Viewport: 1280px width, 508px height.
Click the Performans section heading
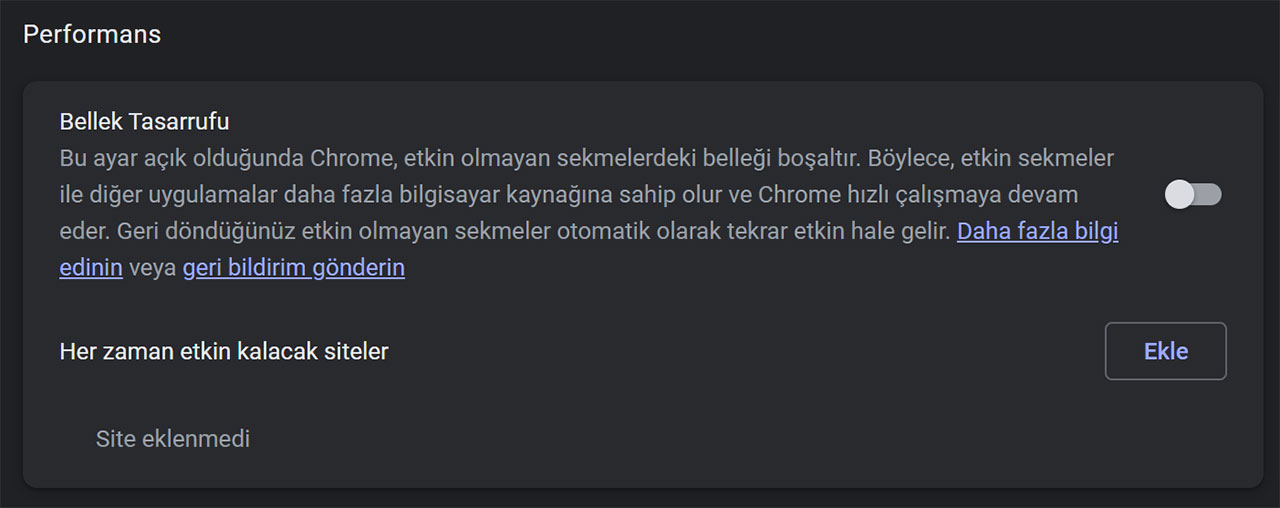pyautogui.click(x=92, y=34)
